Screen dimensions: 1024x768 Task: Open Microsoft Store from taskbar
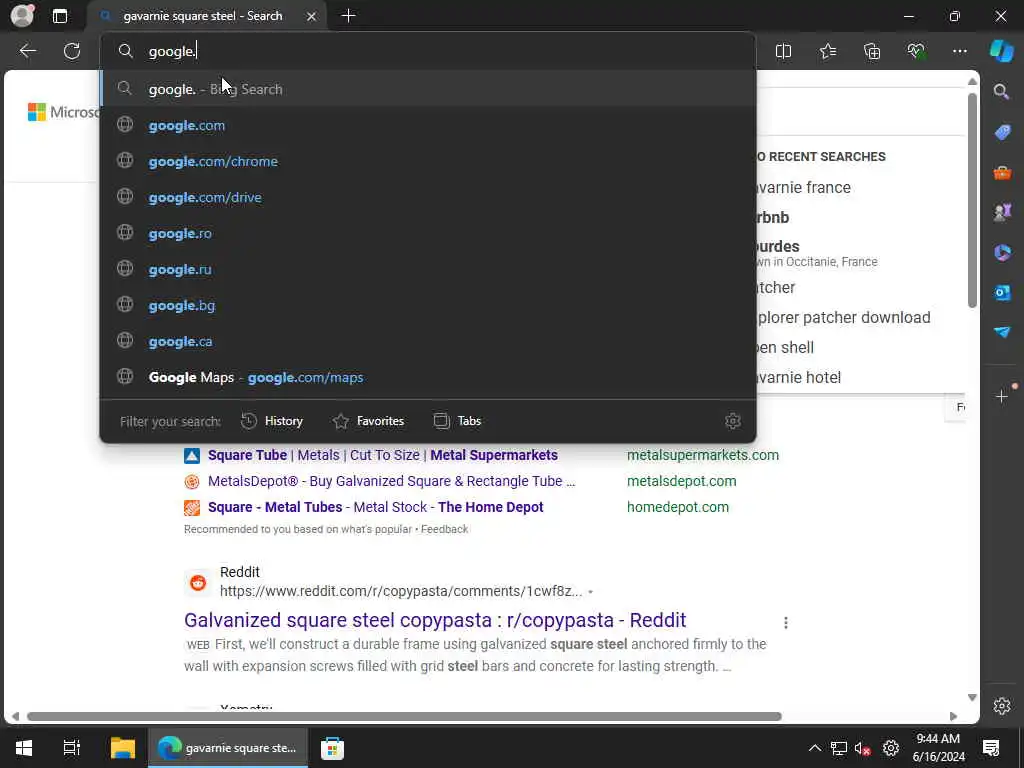tap(332, 748)
